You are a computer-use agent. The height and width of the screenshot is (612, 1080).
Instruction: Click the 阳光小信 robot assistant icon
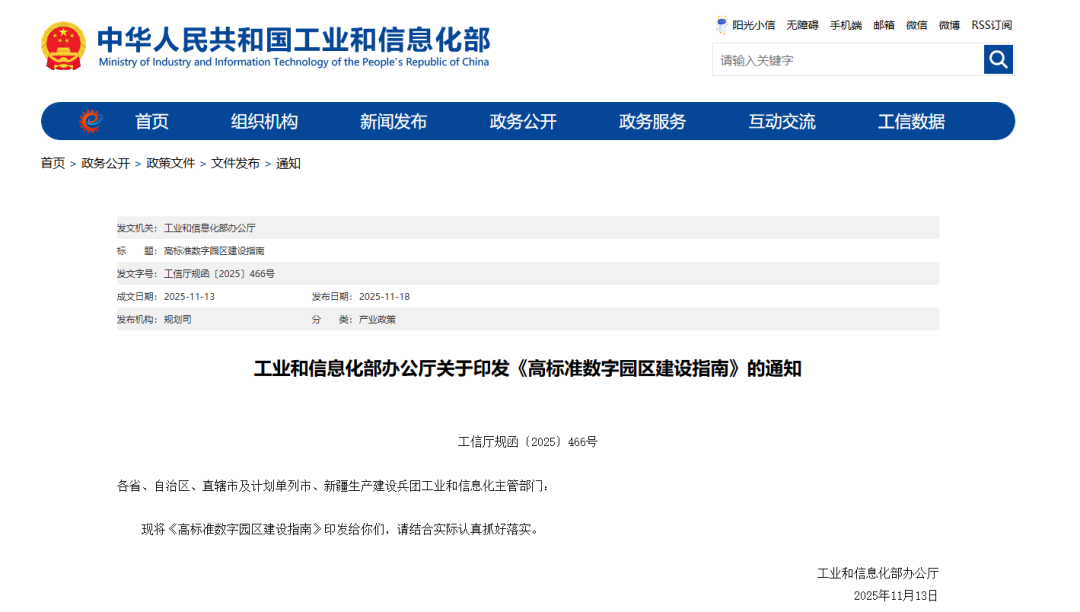[x=720, y=24]
